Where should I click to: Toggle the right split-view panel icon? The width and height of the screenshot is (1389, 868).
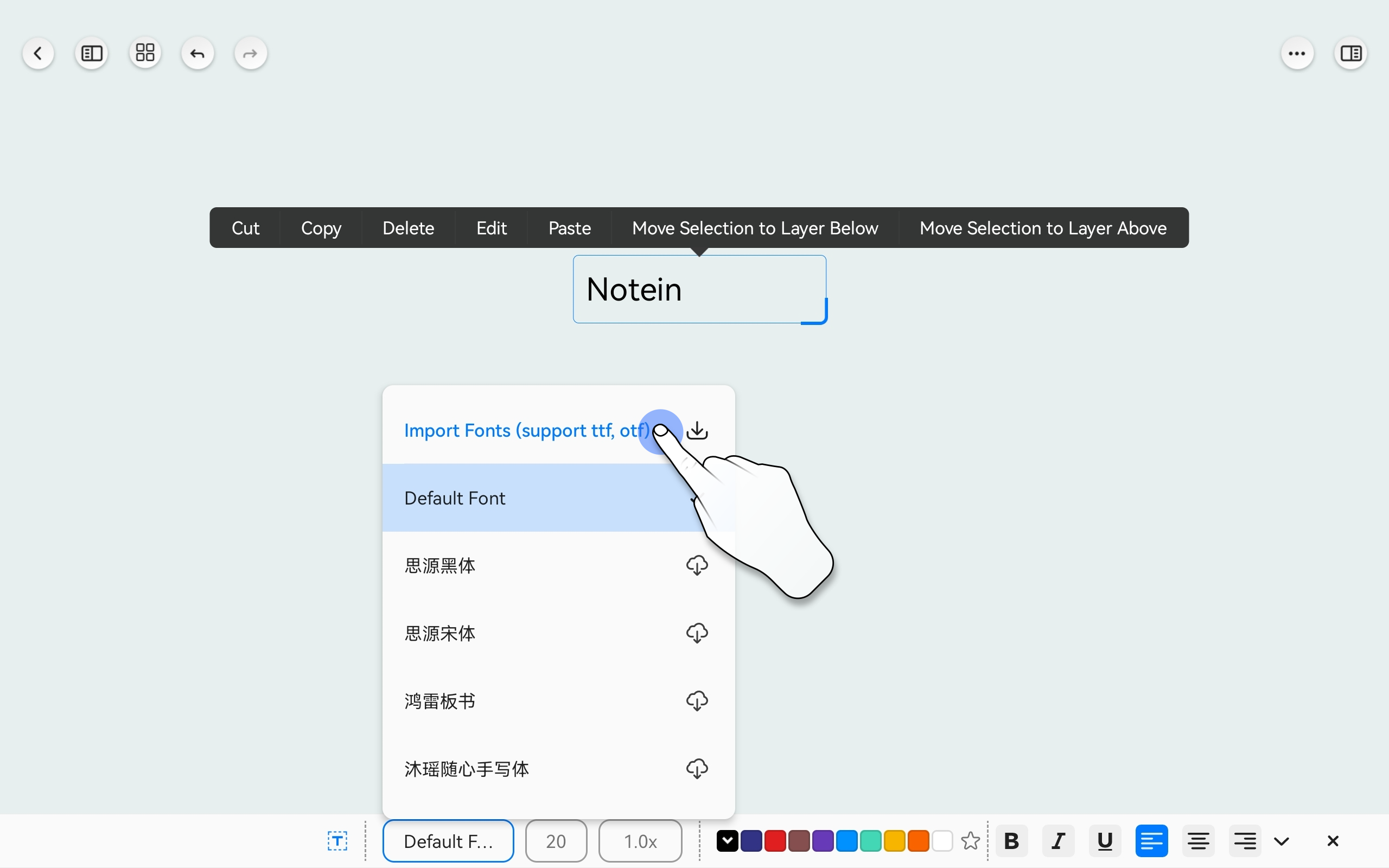1351,53
